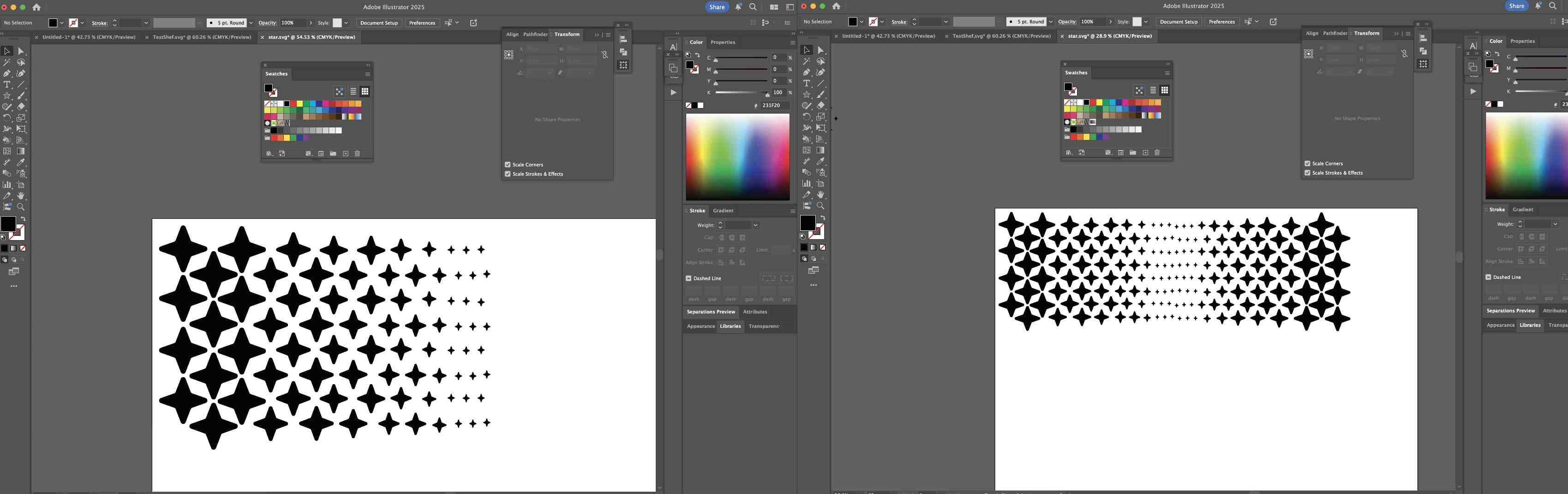Pick the Gradient tool in right window
This screenshot has width=1568, height=494.
[820, 150]
